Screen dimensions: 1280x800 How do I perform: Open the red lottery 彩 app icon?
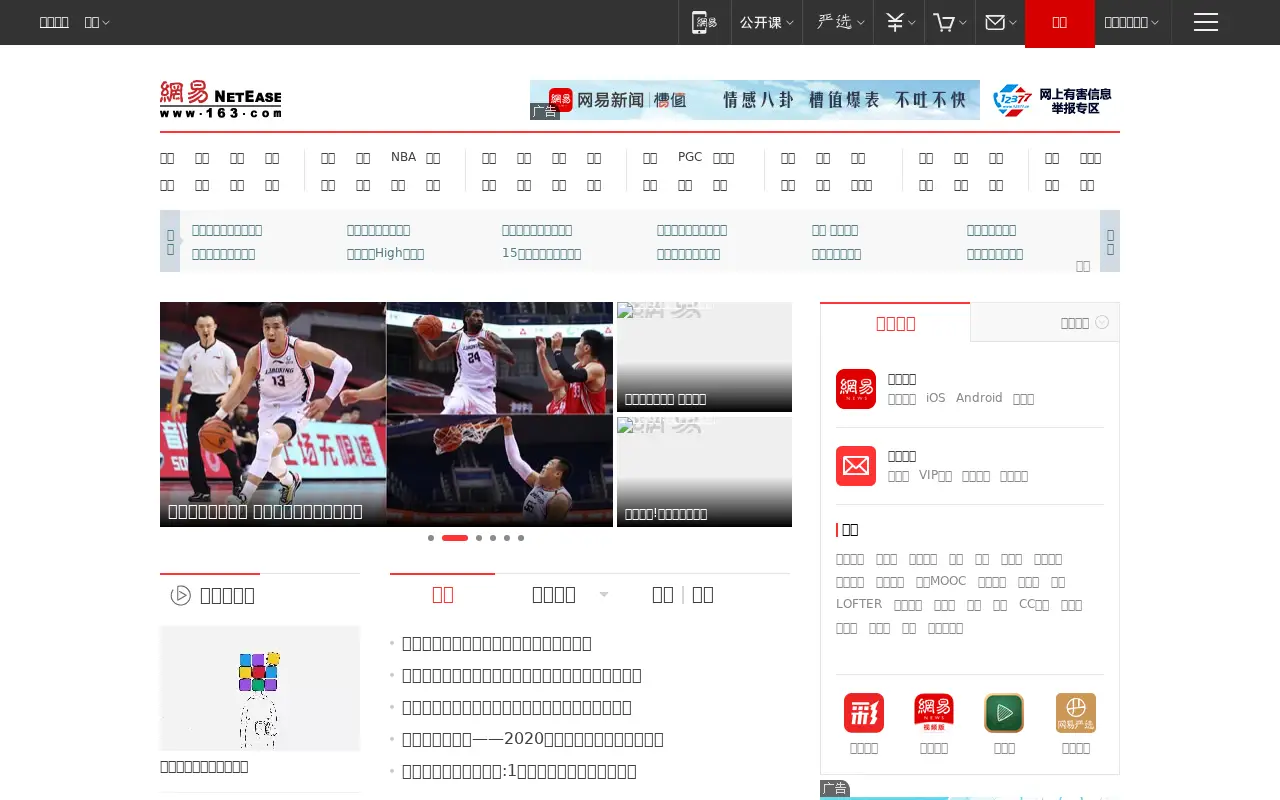click(864, 713)
